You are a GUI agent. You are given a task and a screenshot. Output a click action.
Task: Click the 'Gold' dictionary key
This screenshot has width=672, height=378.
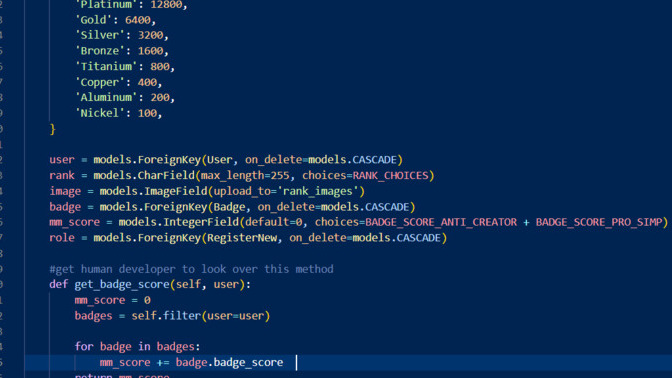tap(94, 20)
